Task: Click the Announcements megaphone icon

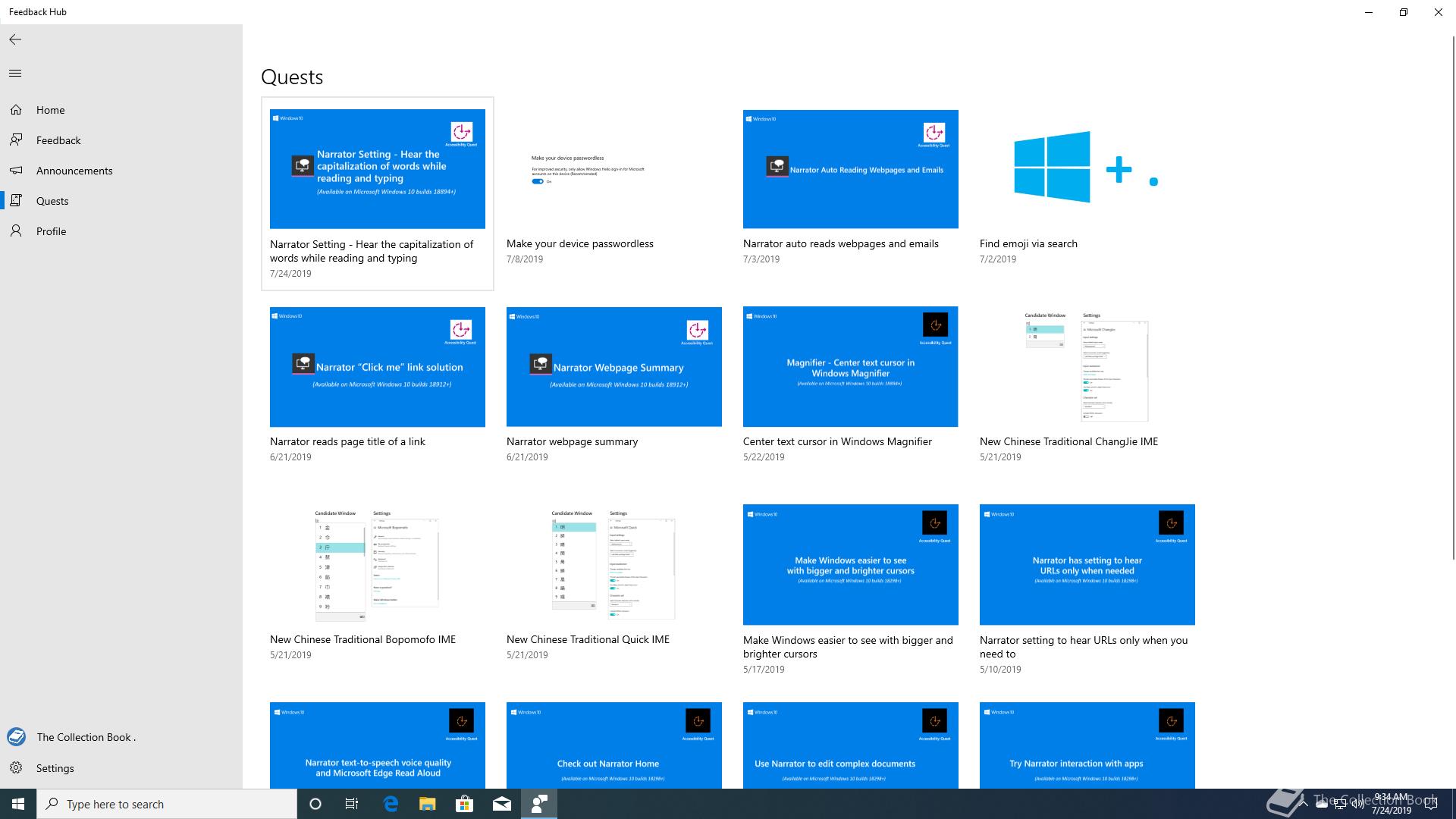Action: (x=16, y=171)
